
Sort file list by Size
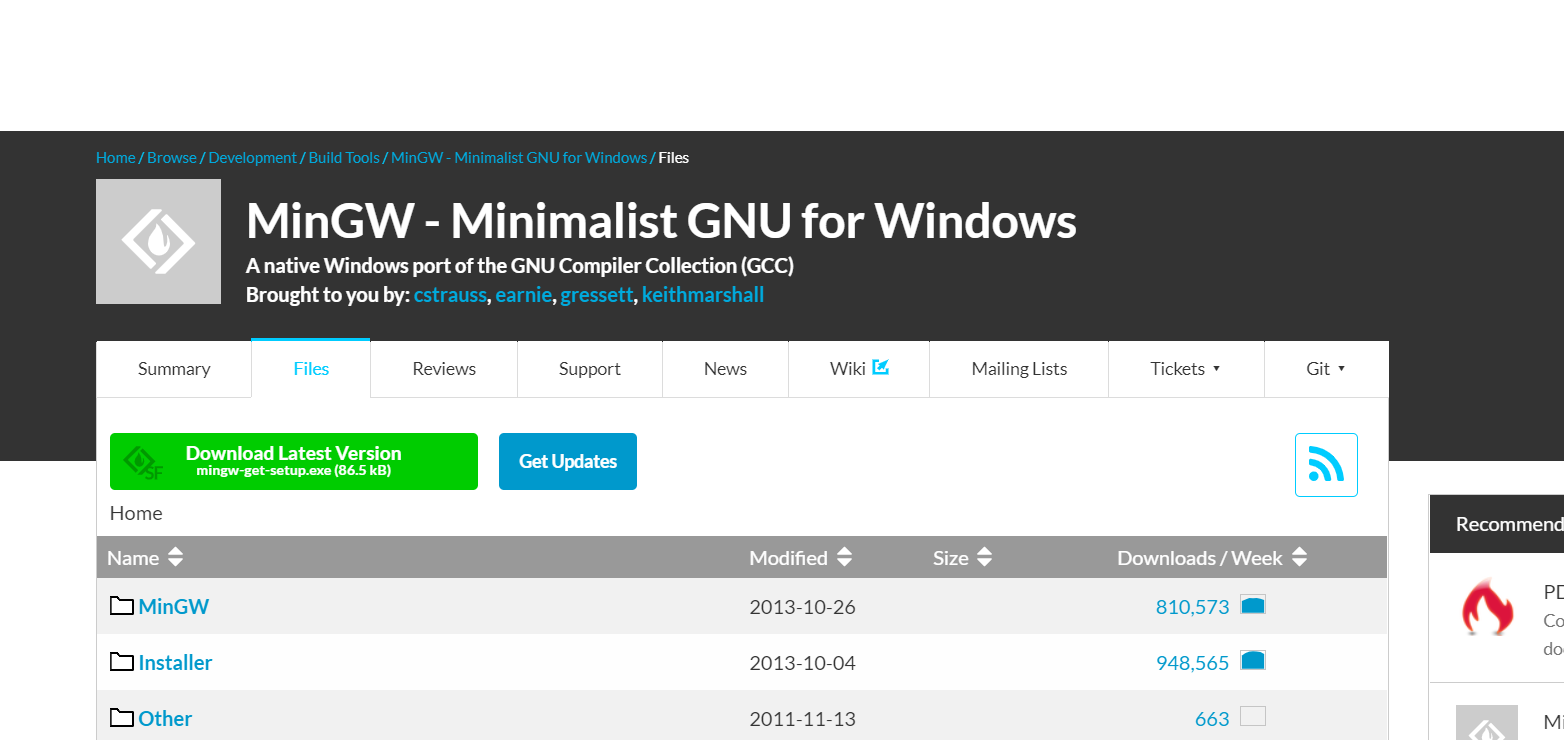point(962,558)
